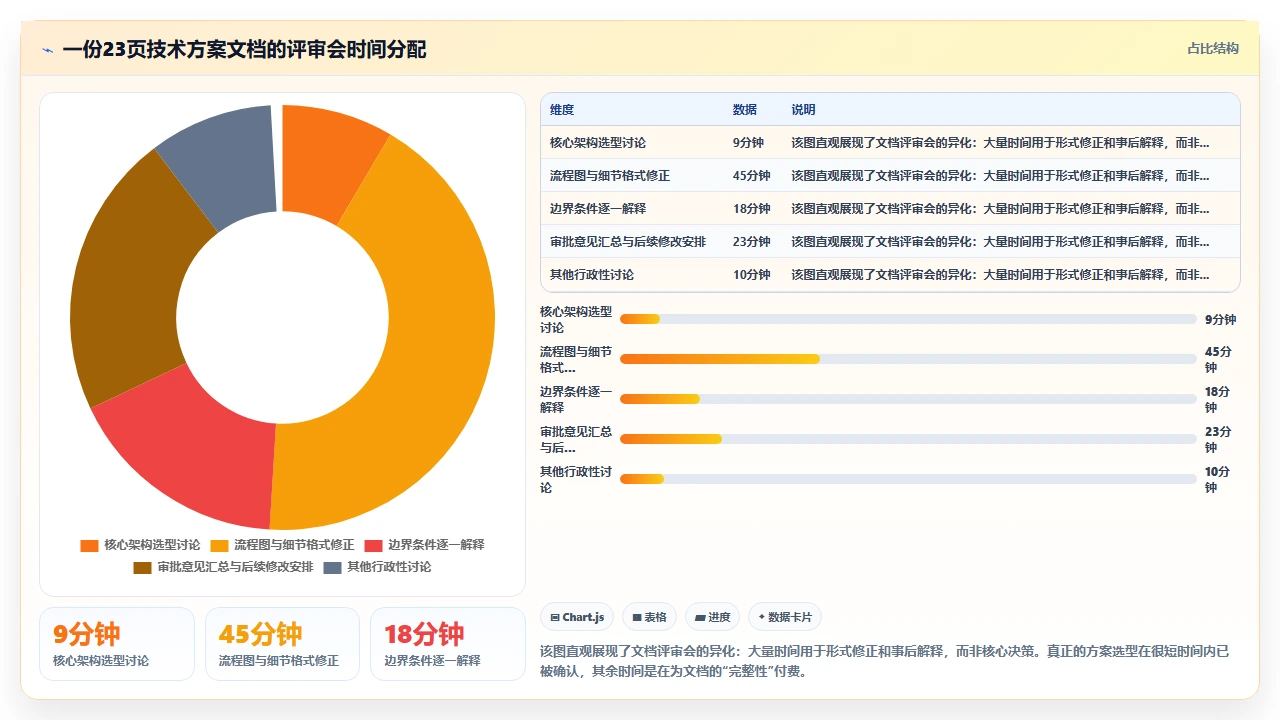Click the 45分钟 table value
The image size is (1280, 720).
pos(752,176)
